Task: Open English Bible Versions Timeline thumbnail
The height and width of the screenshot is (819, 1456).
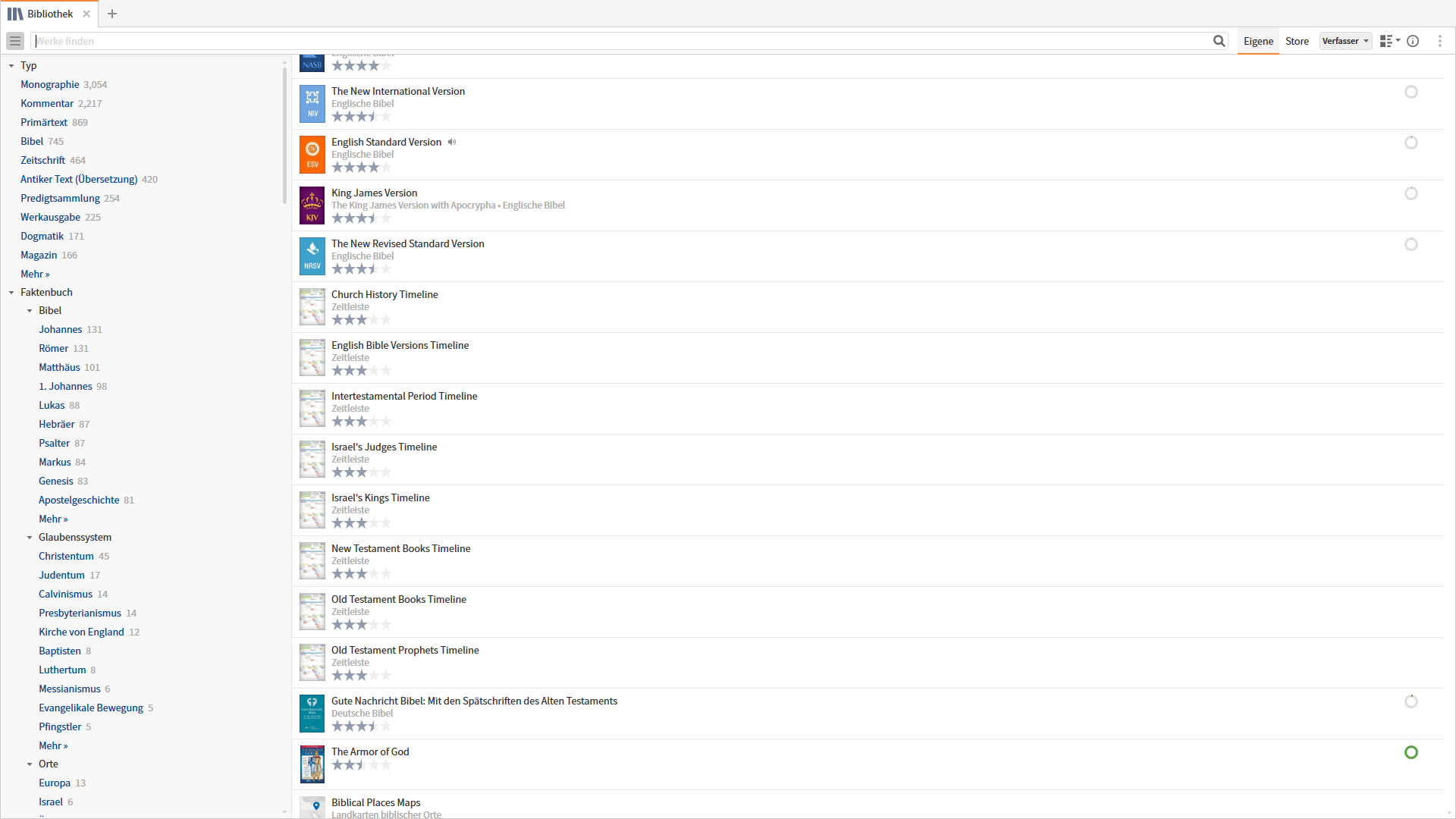Action: coord(312,358)
